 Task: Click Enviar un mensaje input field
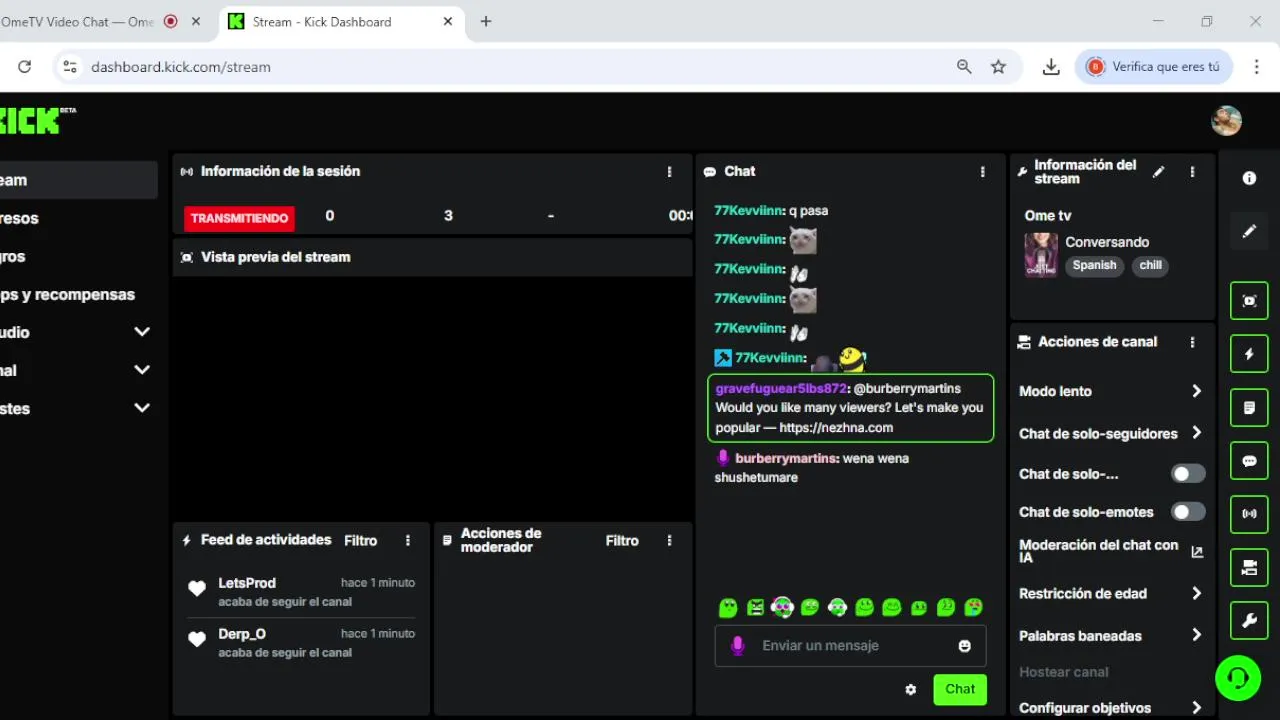click(850, 646)
